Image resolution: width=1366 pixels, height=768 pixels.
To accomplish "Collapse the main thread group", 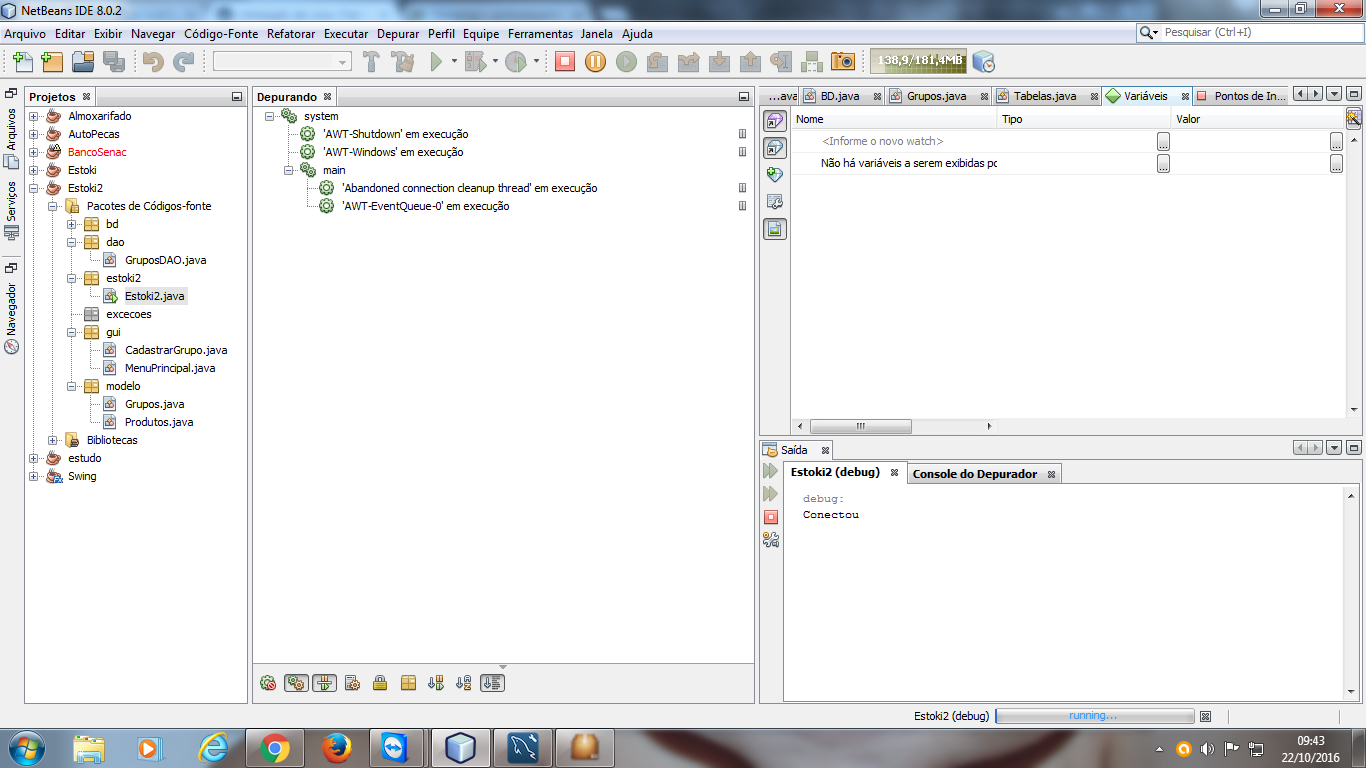I will pyautogui.click(x=288, y=170).
